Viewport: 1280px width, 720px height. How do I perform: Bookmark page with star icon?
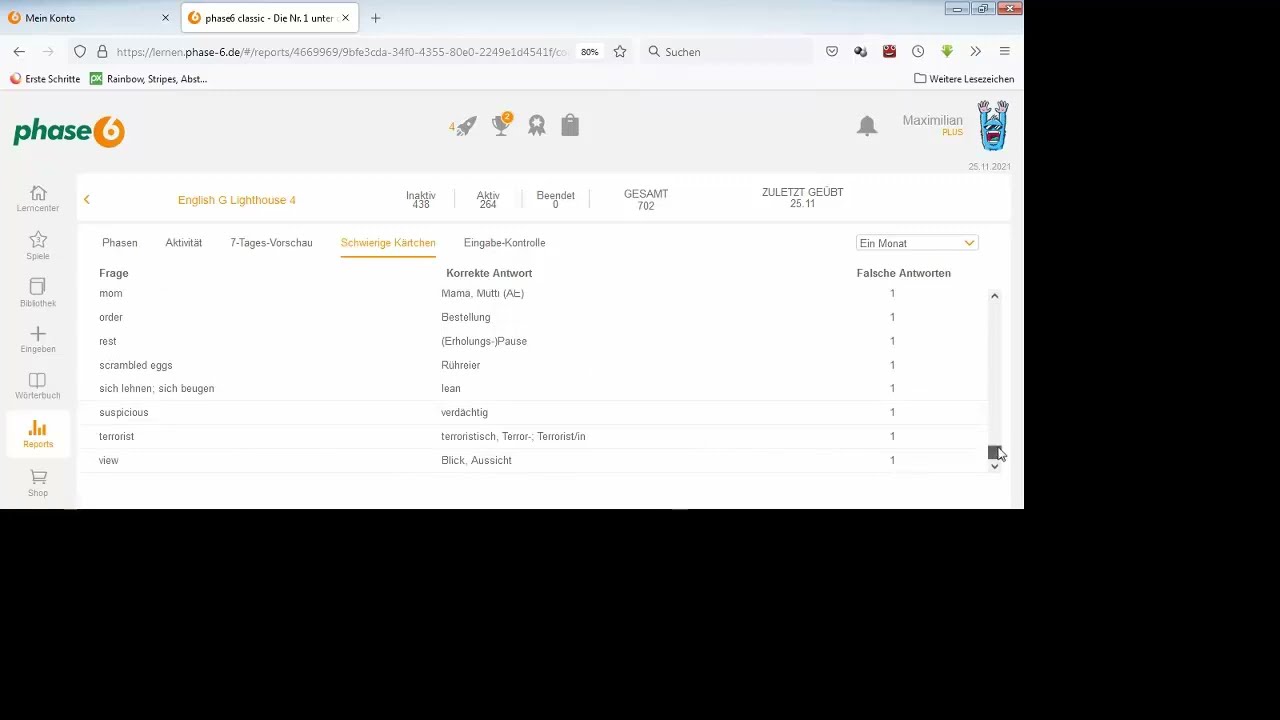tap(620, 52)
